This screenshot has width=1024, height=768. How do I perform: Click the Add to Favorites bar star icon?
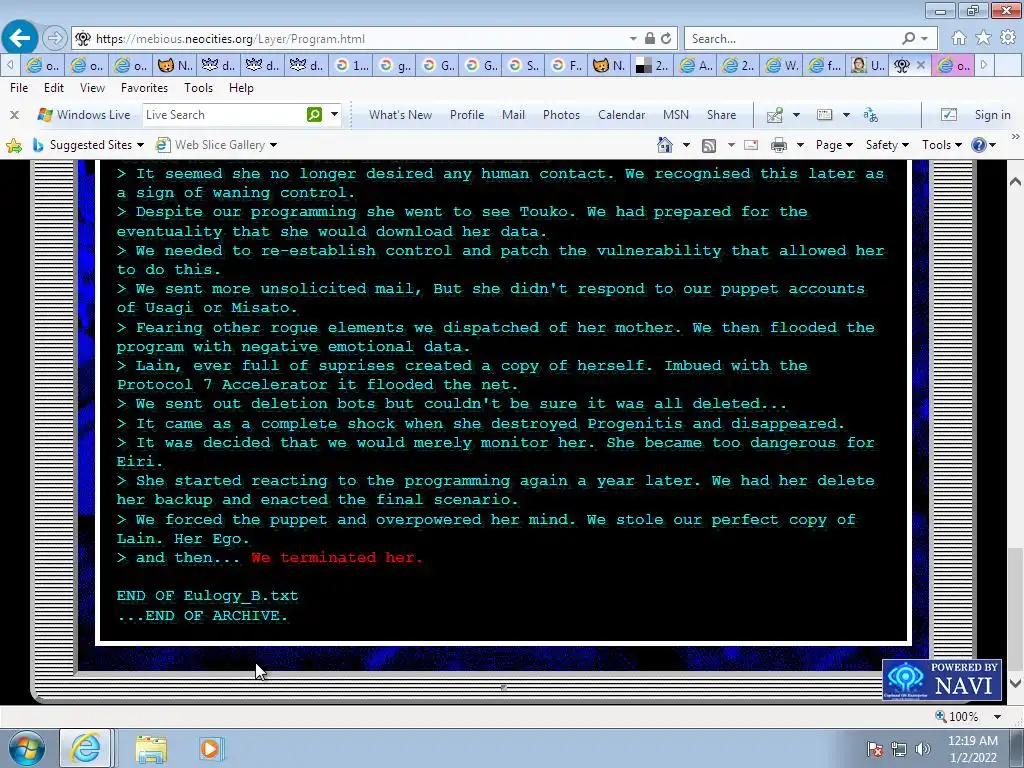(x=14, y=145)
